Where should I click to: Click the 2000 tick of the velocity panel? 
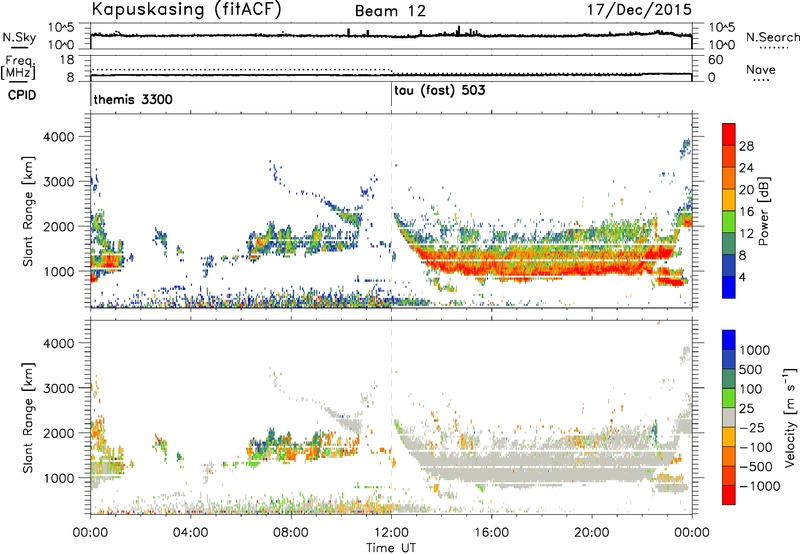click(58, 433)
